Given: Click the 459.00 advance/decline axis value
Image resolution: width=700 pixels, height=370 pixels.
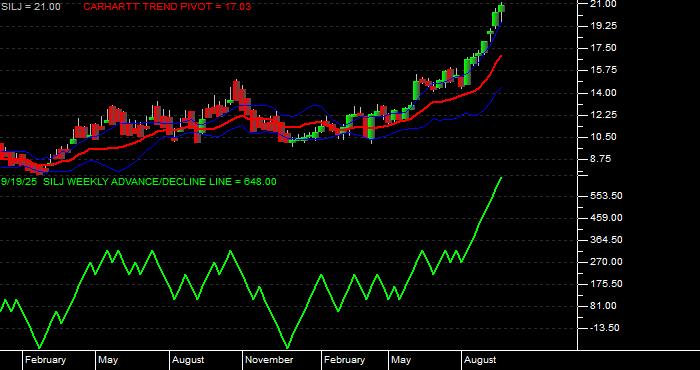Looking at the screenshot, I should pos(606,218).
